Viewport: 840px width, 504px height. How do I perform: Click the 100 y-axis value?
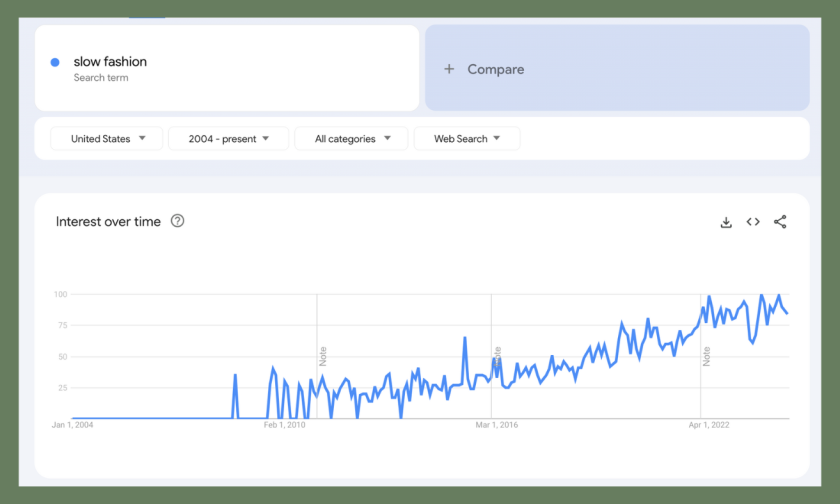tap(61, 294)
